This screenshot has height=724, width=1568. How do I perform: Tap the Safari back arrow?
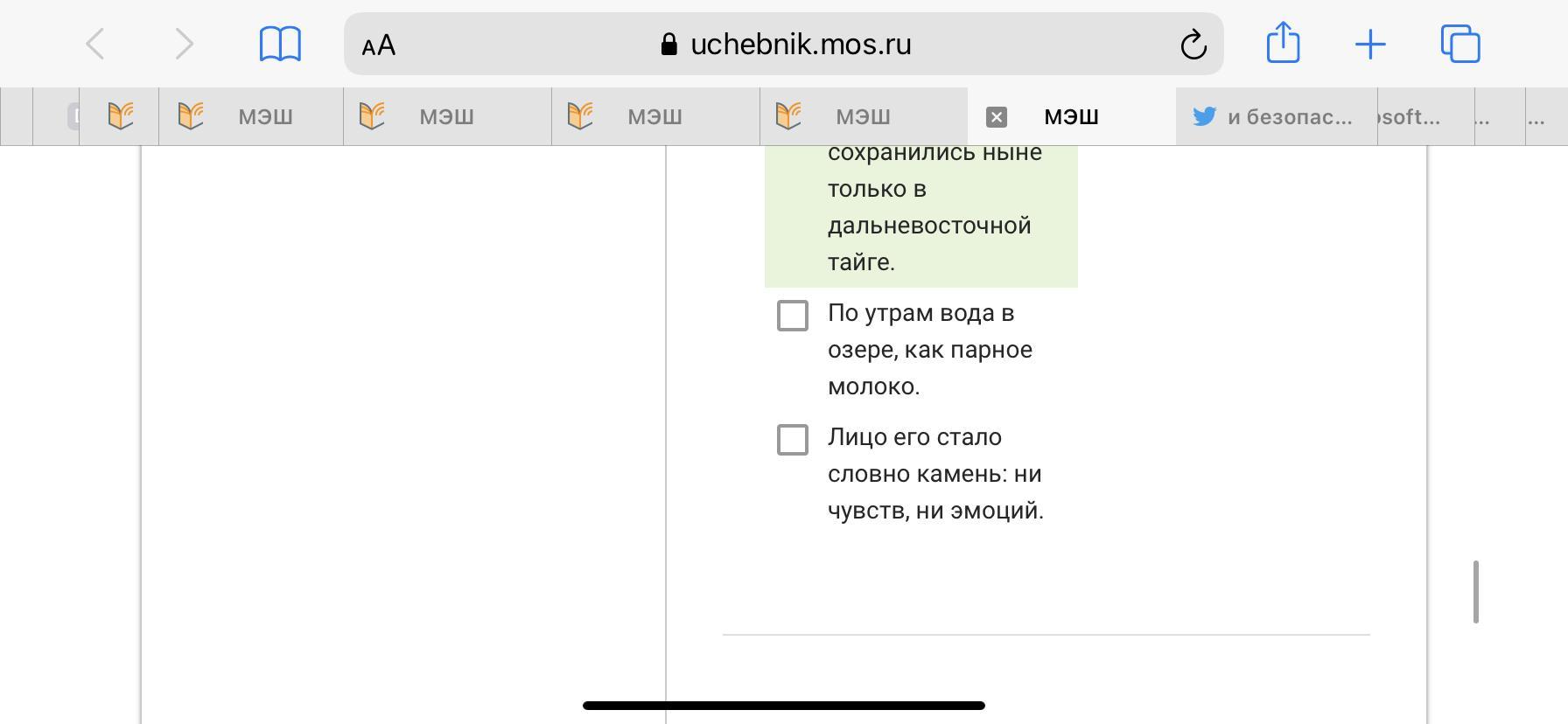tap(95, 45)
